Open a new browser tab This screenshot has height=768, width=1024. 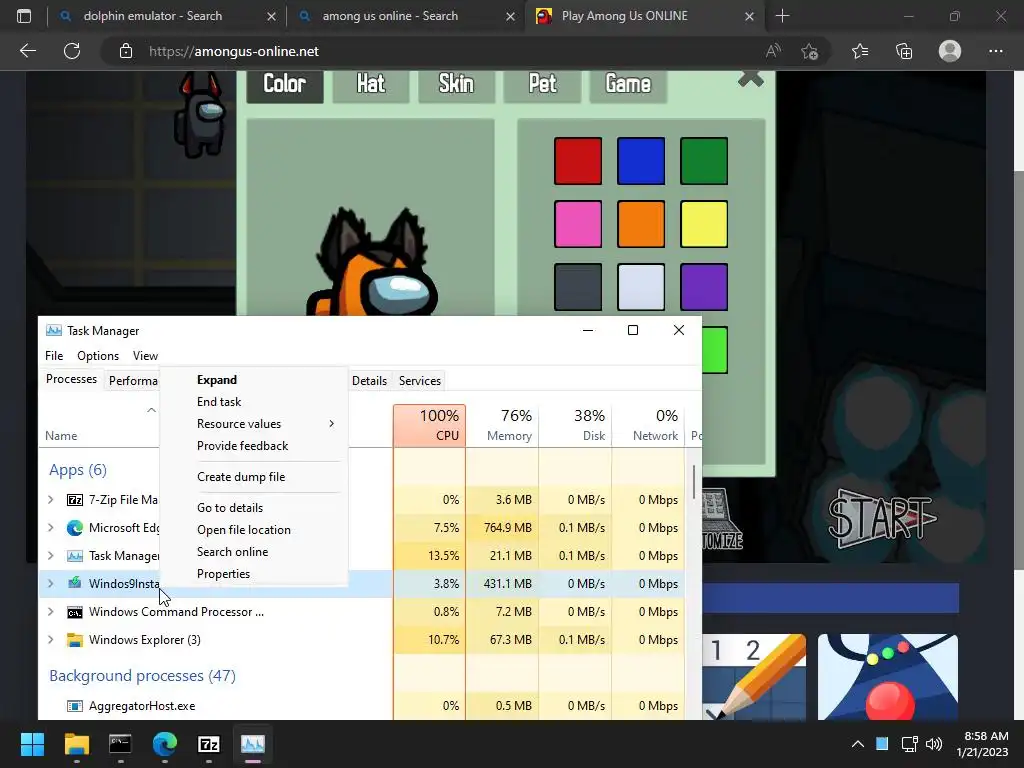782,16
